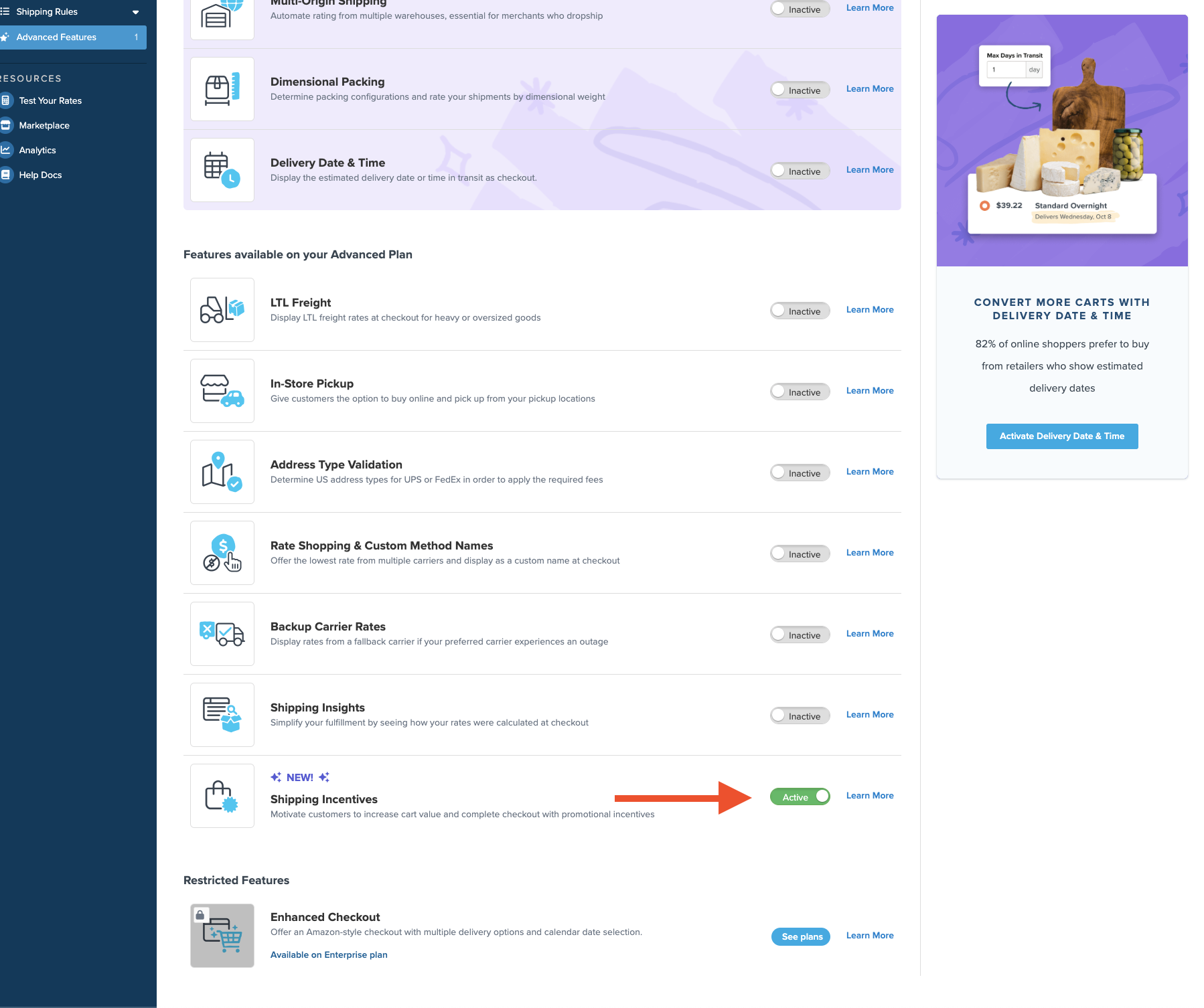
Task: Click the Address Type Validation map icon
Action: [x=222, y=472]
